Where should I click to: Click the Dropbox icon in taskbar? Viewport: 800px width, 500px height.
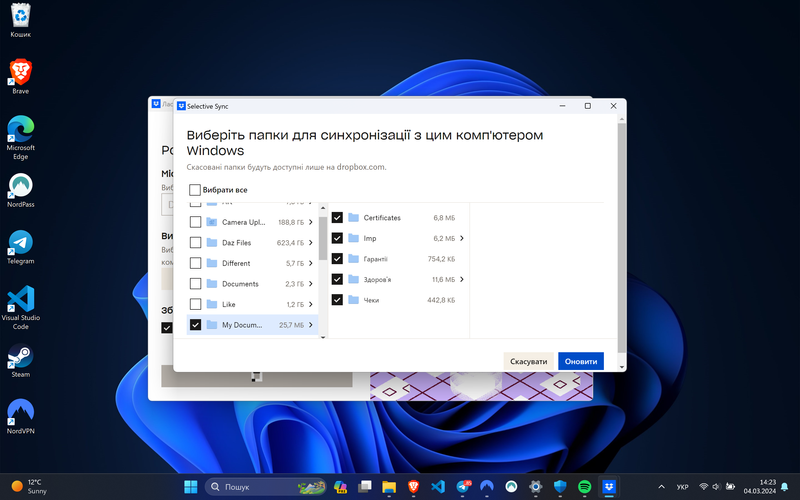tap(610, 487)
